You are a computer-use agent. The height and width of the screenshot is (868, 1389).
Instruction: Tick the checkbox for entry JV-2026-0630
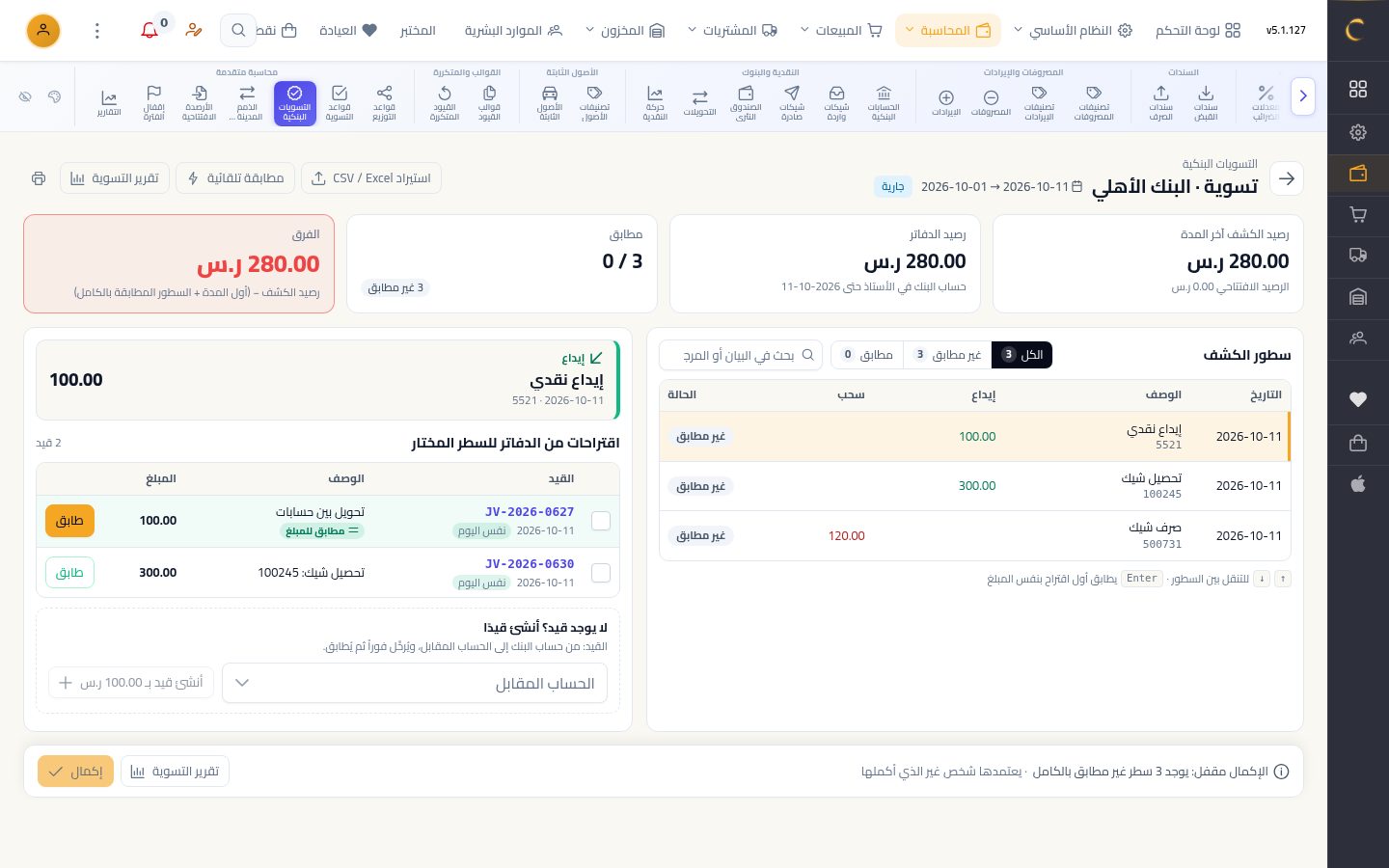pyautogui.click(x=601, y=573)
